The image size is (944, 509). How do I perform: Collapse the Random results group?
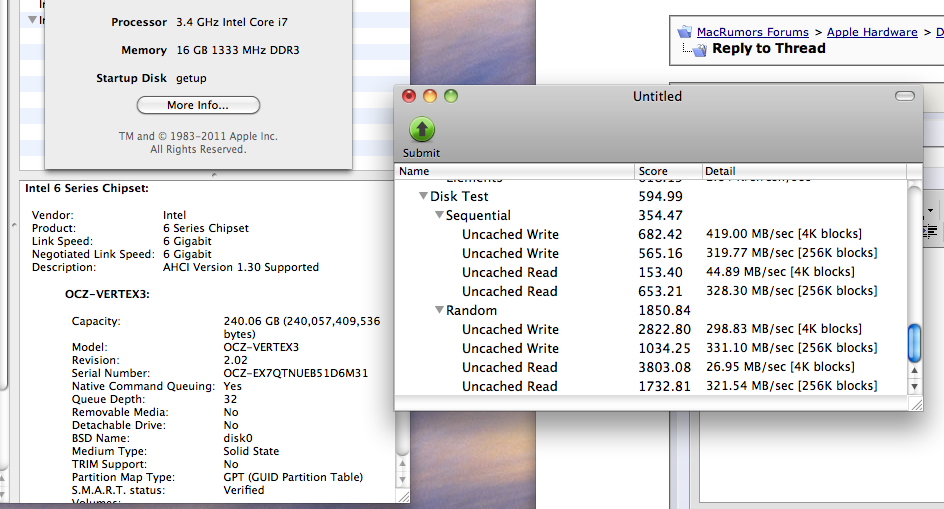(439, 310)
